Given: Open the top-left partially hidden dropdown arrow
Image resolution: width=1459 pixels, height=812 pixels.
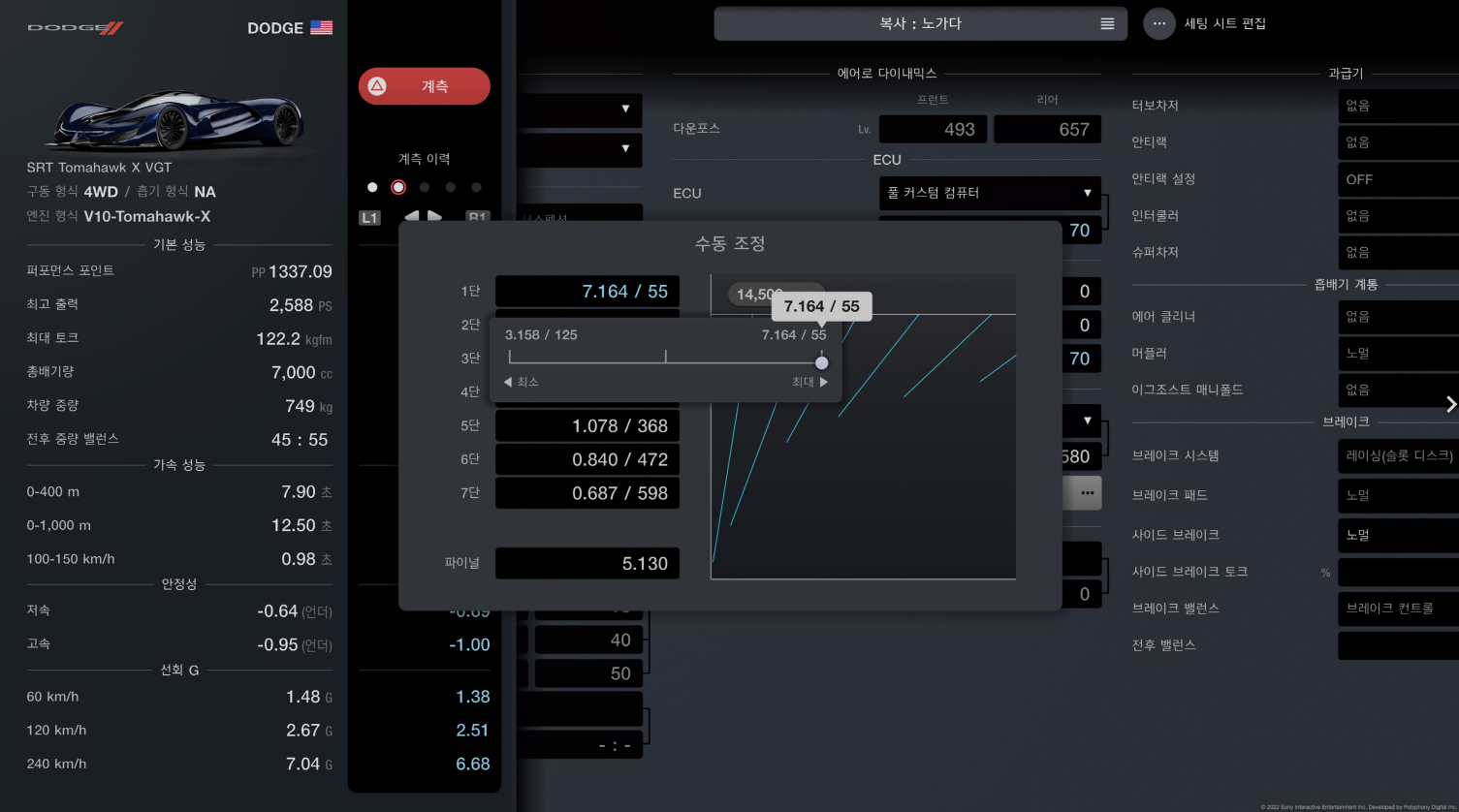Looking at the screenshot, I should (x=625, y=109).
